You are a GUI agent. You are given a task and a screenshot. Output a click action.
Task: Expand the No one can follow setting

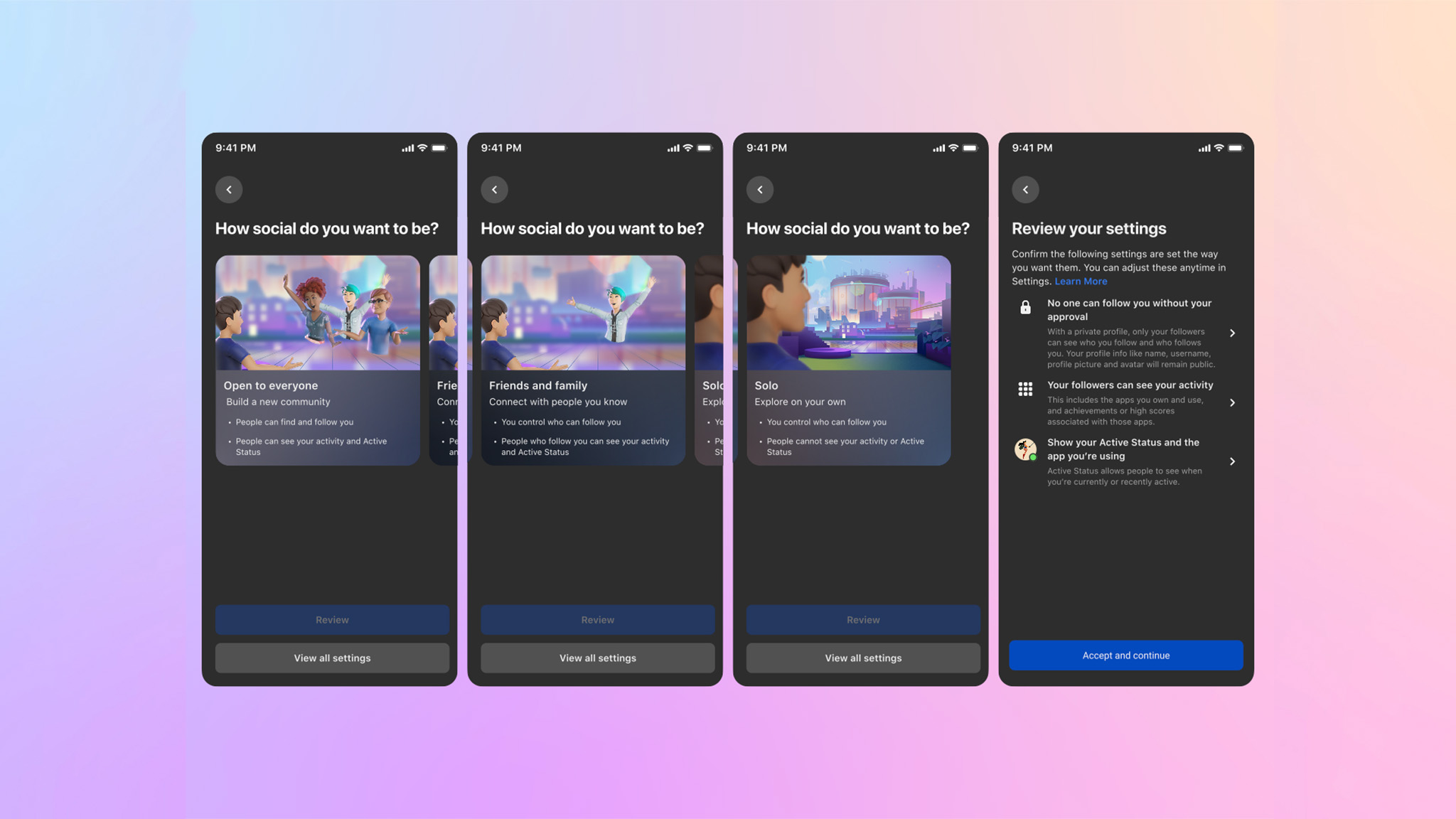[x=1232, y=333]
